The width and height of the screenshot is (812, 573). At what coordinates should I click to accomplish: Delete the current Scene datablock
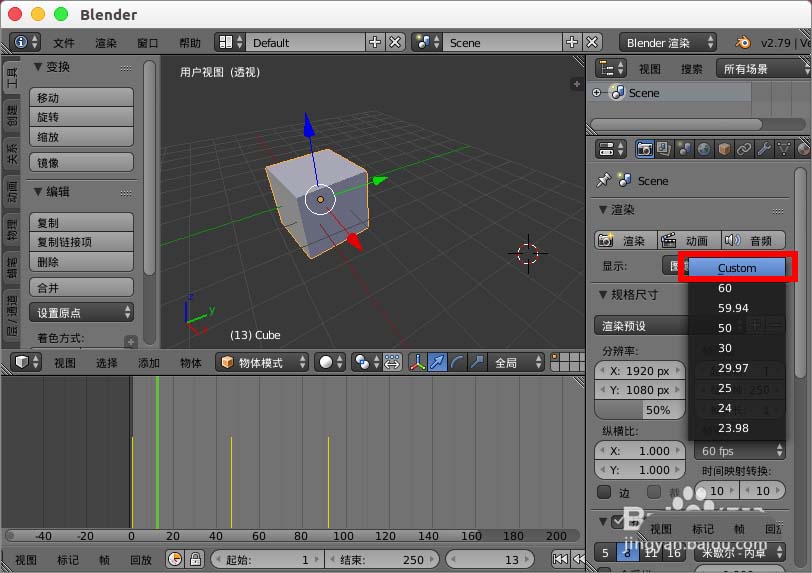[x=592, y=42]
